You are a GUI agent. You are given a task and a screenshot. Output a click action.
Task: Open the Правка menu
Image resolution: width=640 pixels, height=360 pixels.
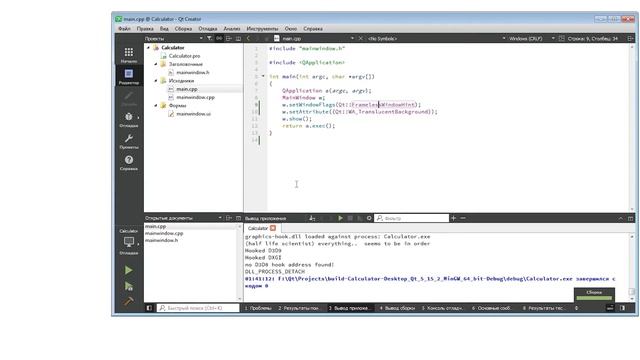click(x=145, y=29)
